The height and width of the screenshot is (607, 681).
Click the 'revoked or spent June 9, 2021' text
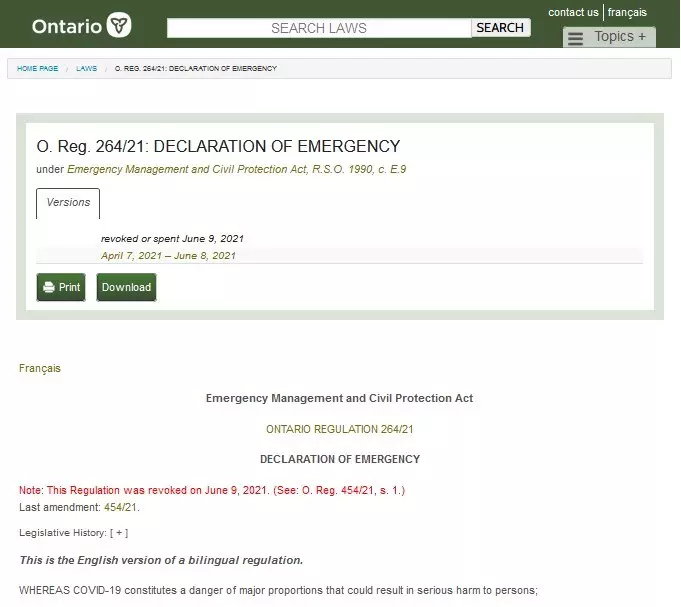[x=172, y=239]
